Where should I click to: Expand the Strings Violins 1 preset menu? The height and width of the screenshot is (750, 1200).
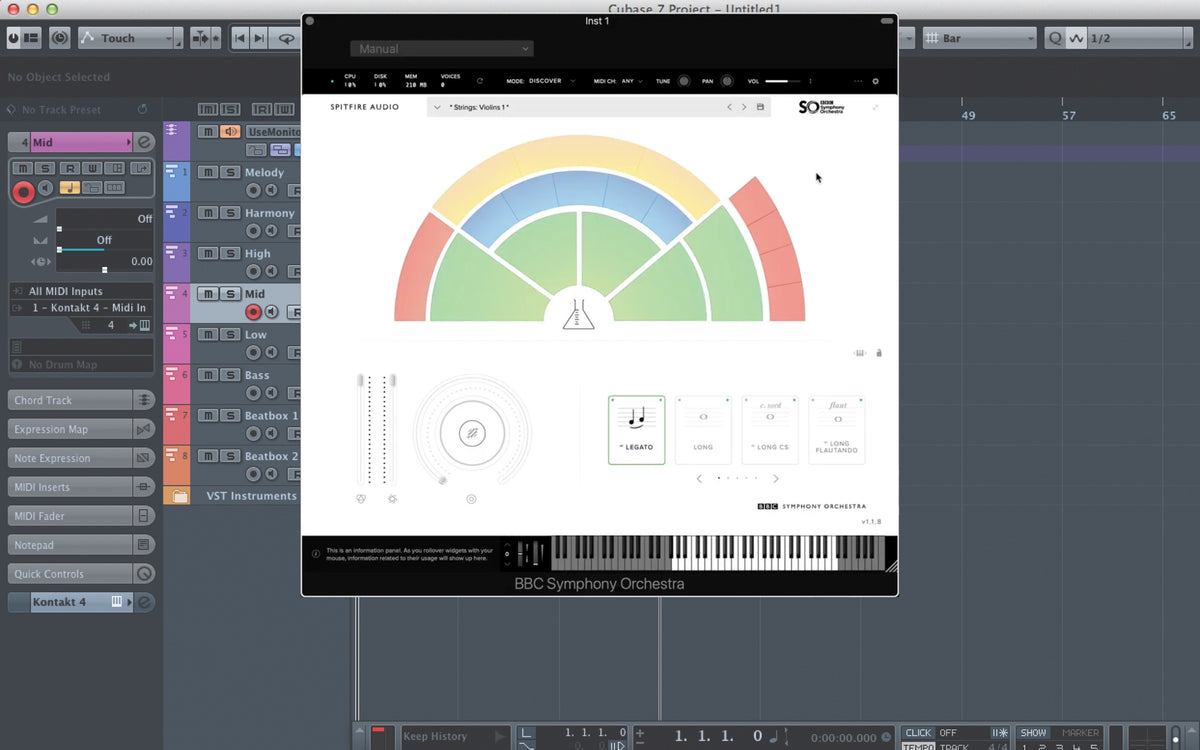point(437,107)
